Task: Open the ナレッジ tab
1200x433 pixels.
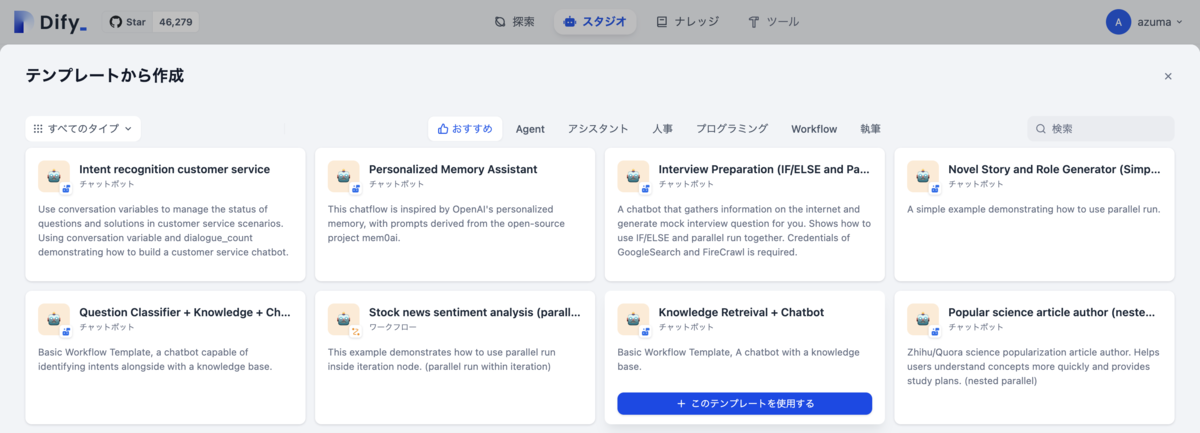Action: (690, 21)
